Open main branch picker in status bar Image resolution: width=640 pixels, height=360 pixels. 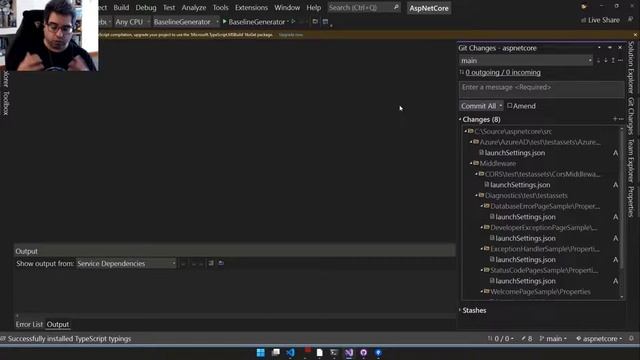tap(553, 339)
